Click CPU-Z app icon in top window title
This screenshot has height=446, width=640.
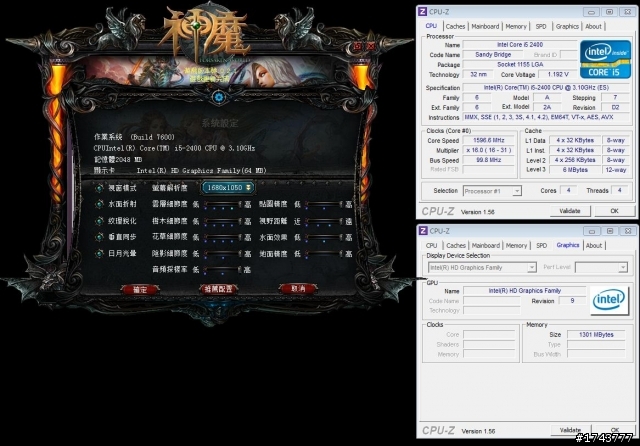[x=422, y=12]
